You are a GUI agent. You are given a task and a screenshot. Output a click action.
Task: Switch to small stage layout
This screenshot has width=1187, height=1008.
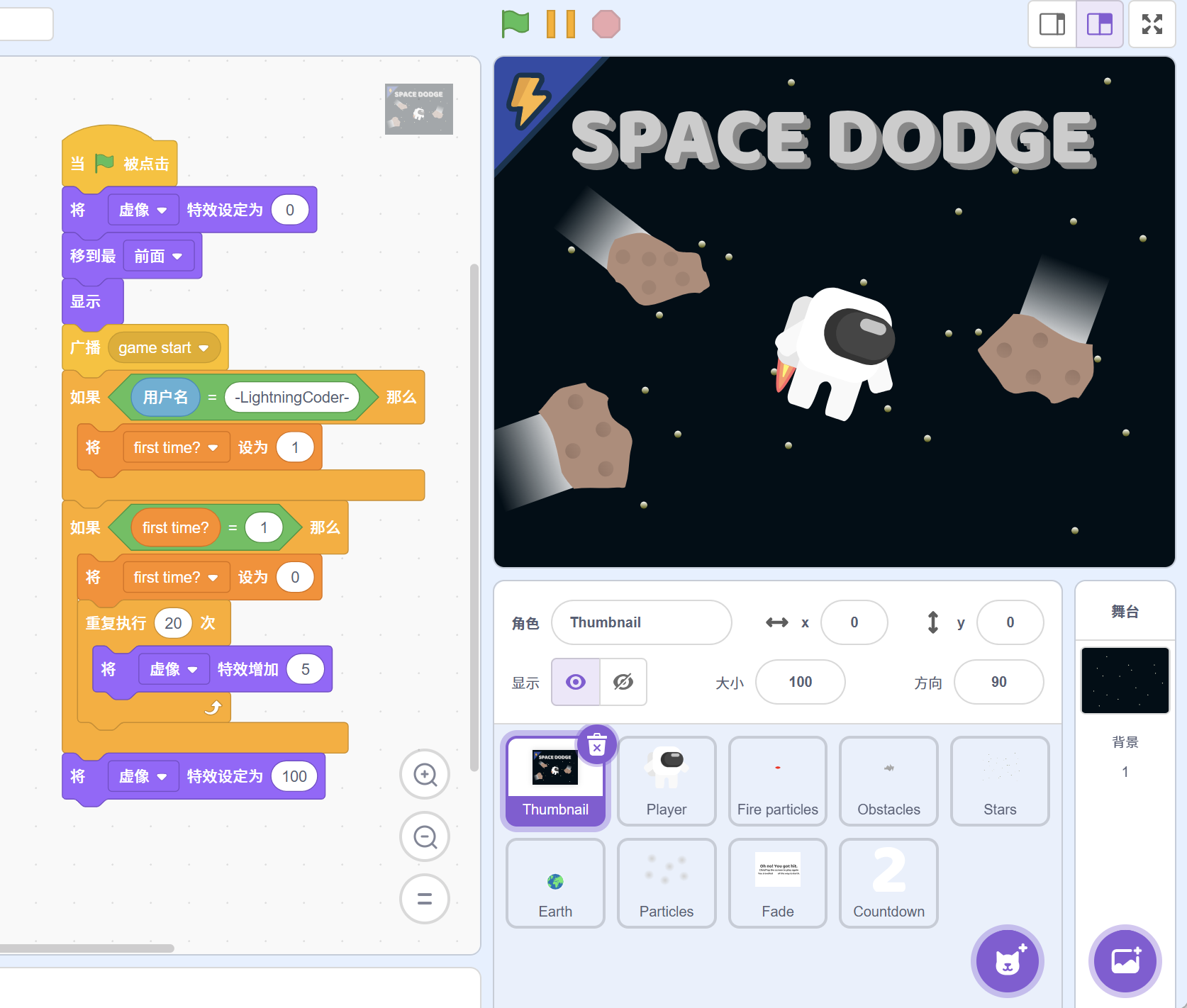tap(1052, 24)
